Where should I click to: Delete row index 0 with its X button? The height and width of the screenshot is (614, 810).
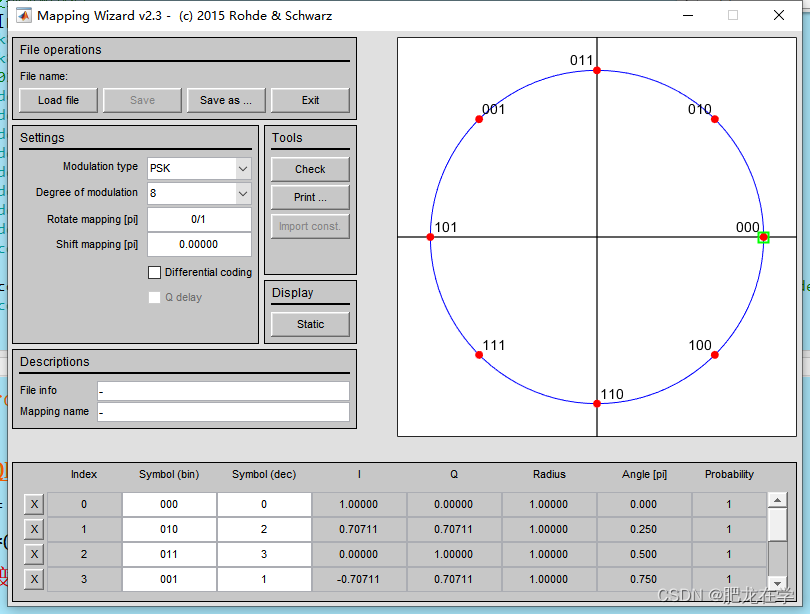tap(34, 504)
